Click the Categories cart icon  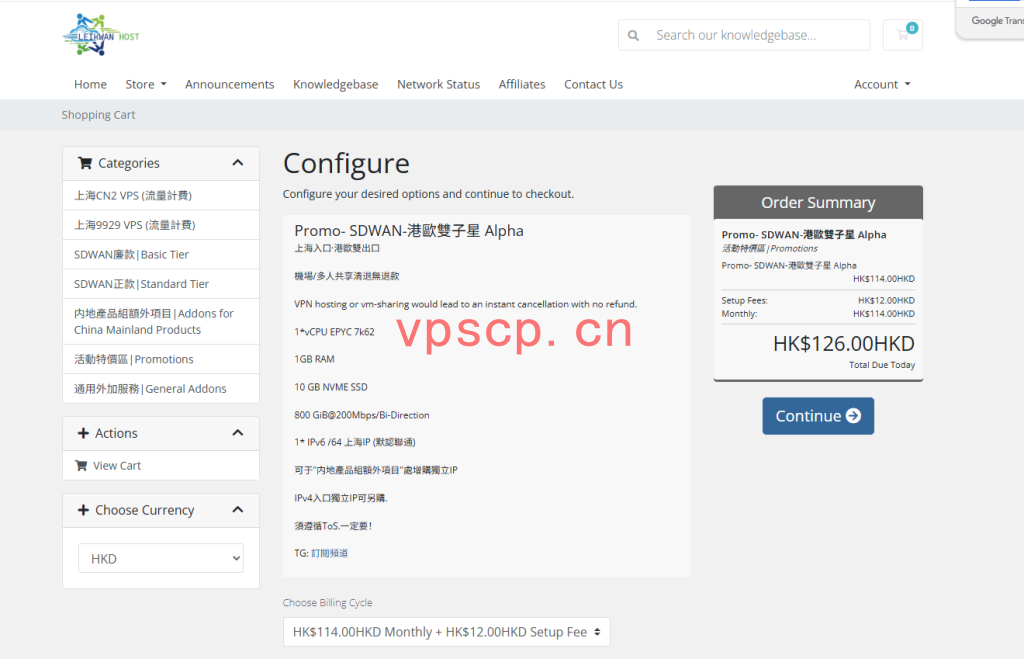(85, 163)
